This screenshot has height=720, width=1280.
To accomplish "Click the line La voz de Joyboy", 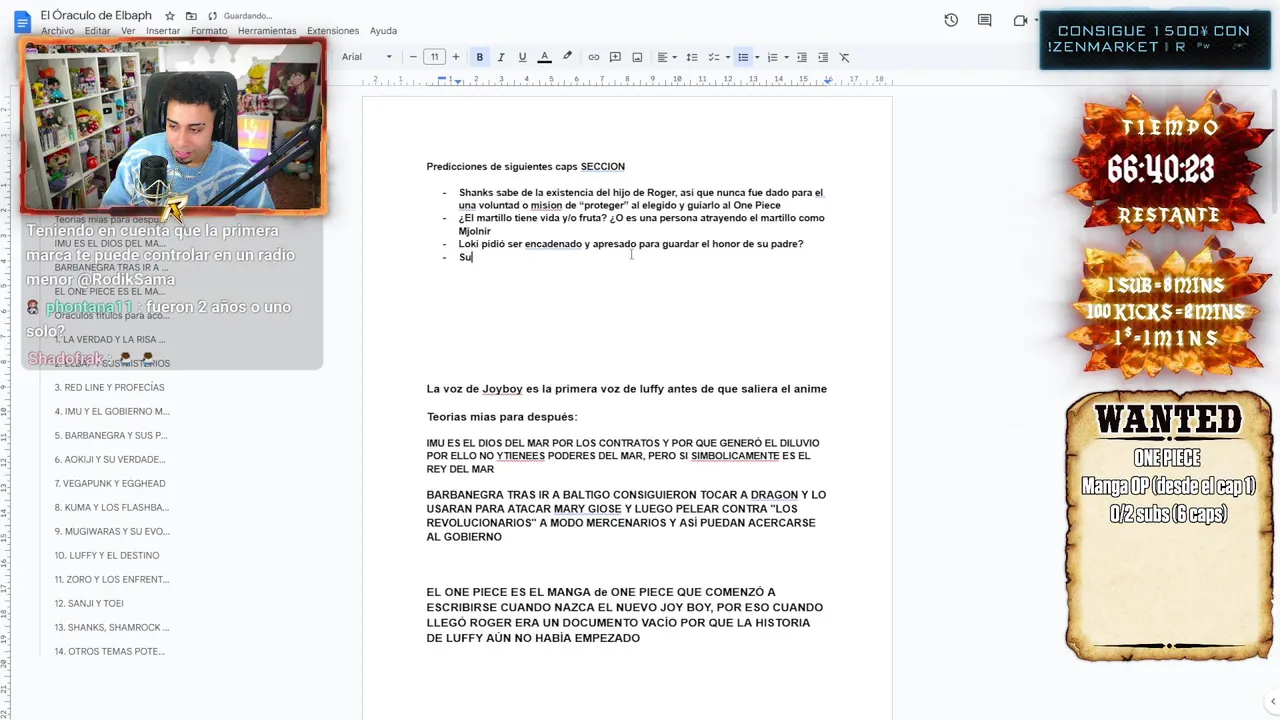I will pyautogui.click(x=626, y=388).
